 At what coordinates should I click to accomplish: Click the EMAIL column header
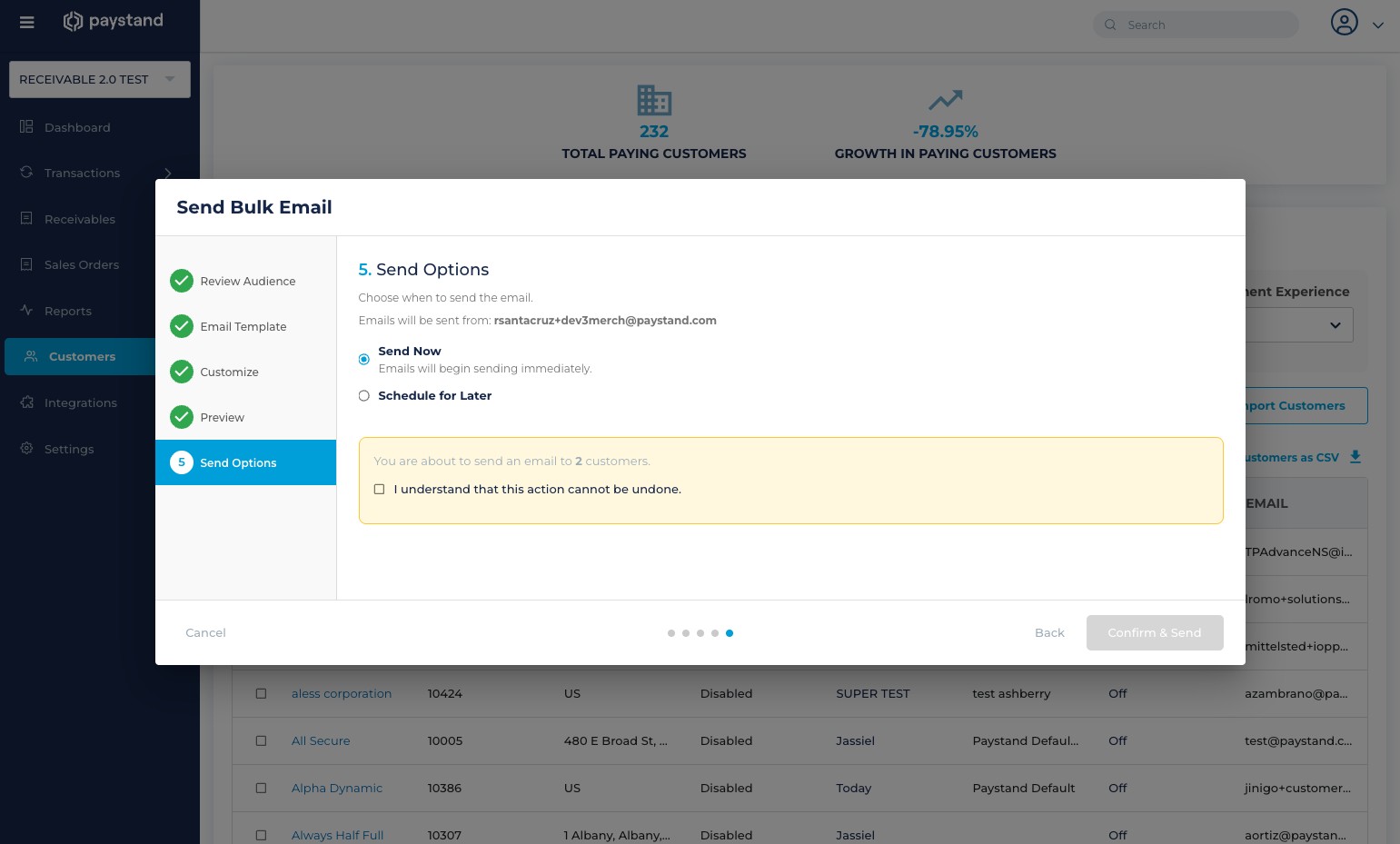pos(1267,503)
